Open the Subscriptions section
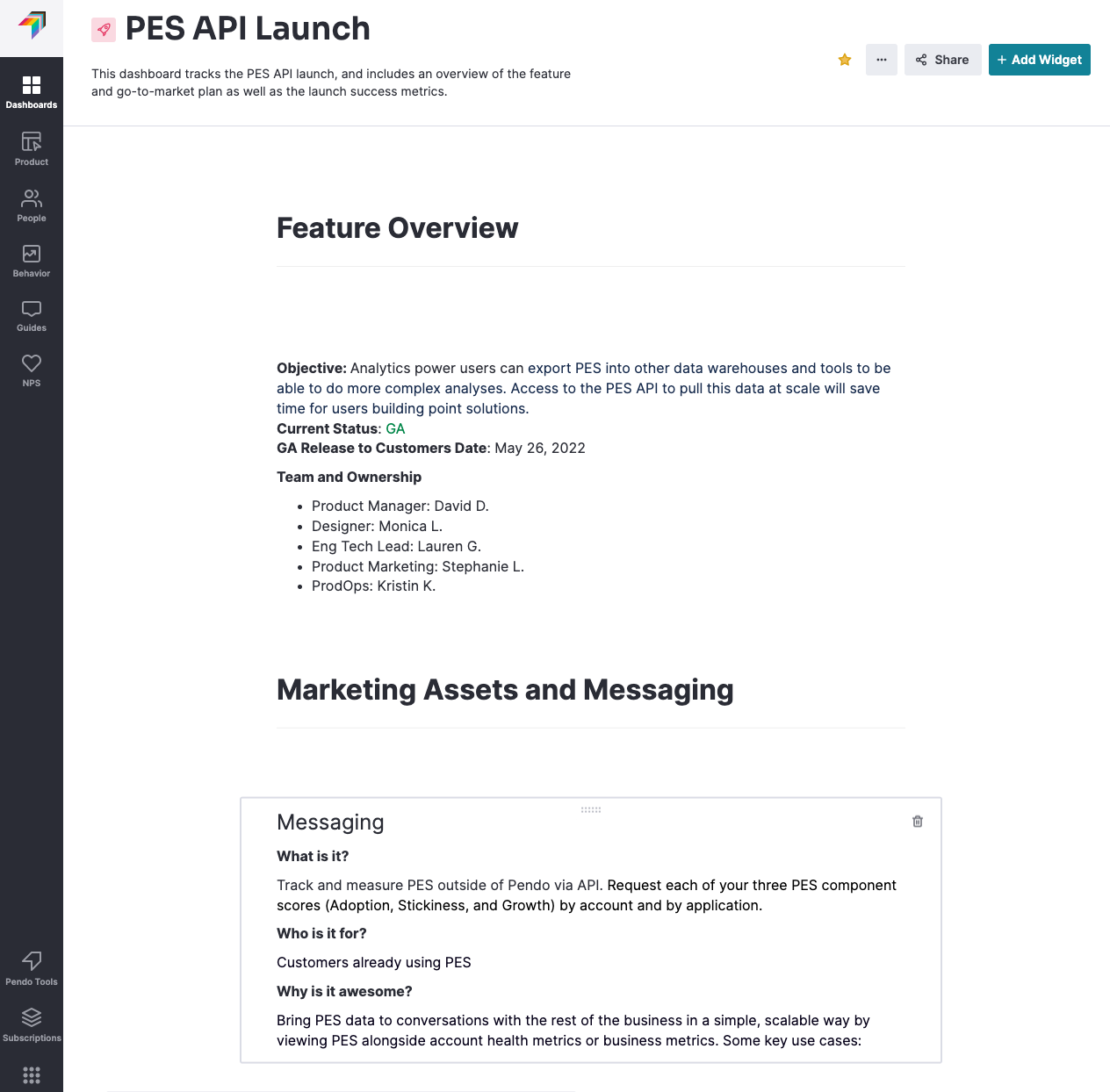1110x1092 pixels. click(x=32, y=1024)
